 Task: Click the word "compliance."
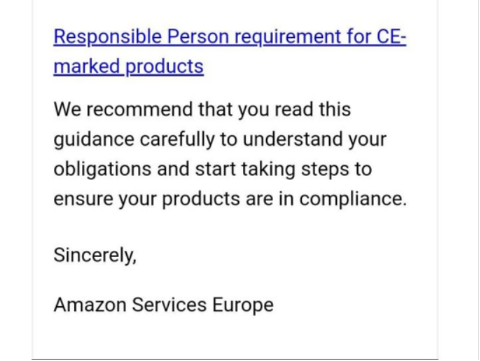pyautogui.click(x=353, y=199)
